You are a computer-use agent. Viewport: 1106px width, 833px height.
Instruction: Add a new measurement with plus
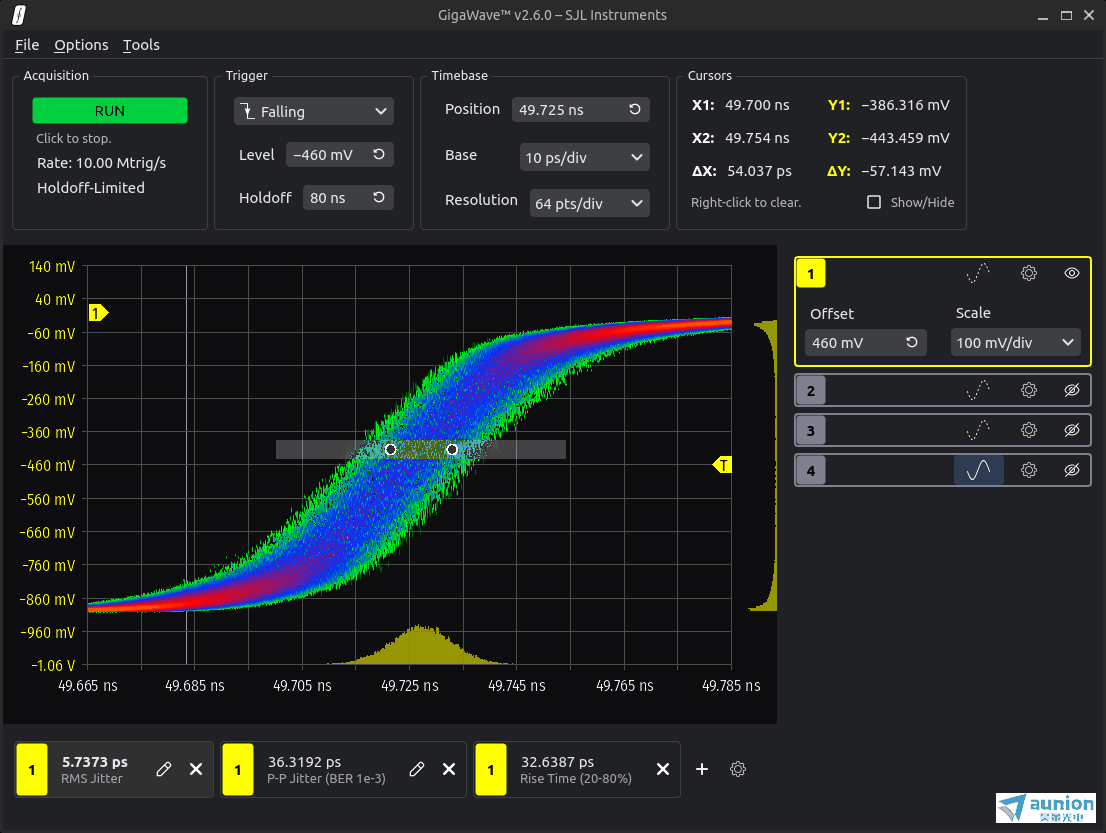tap(702, 769)
